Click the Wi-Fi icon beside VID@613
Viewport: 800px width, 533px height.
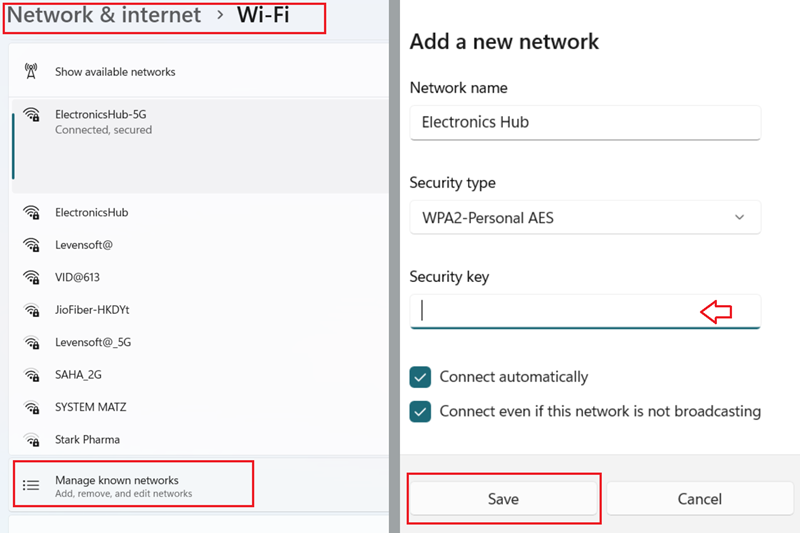pyautogui.click(x=32, y=277)
